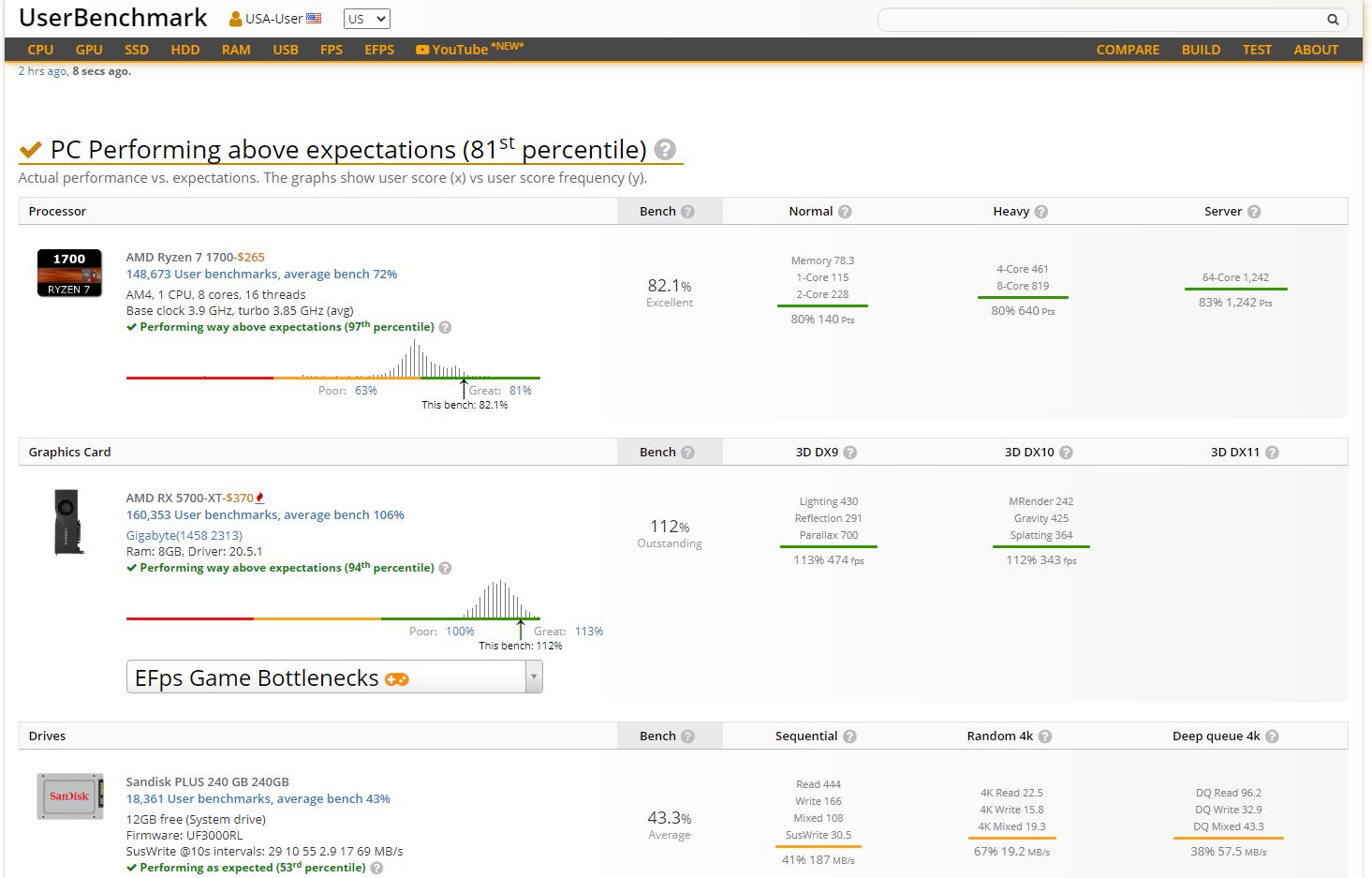This screenshot has width=1372, height=878.
Task: Click the search magnifier icon
Action: pyautogui.click(x=1333, y=19)
